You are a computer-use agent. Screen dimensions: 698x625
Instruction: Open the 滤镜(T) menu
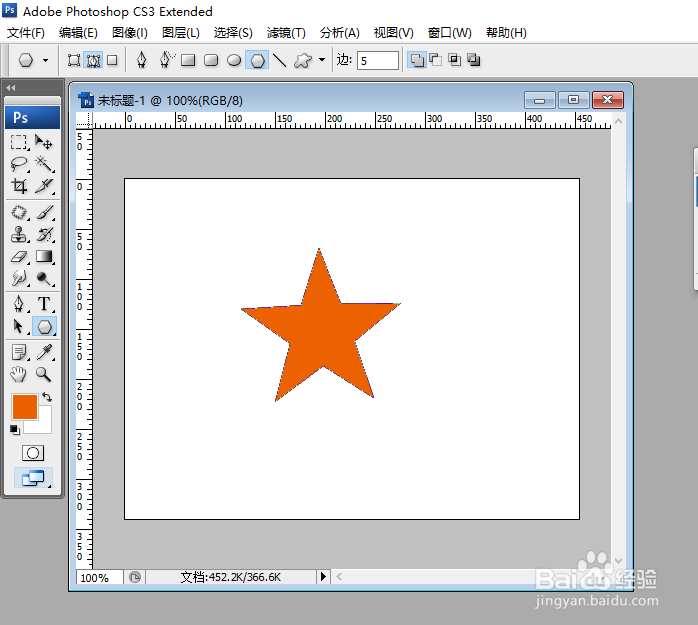point(286,33)
